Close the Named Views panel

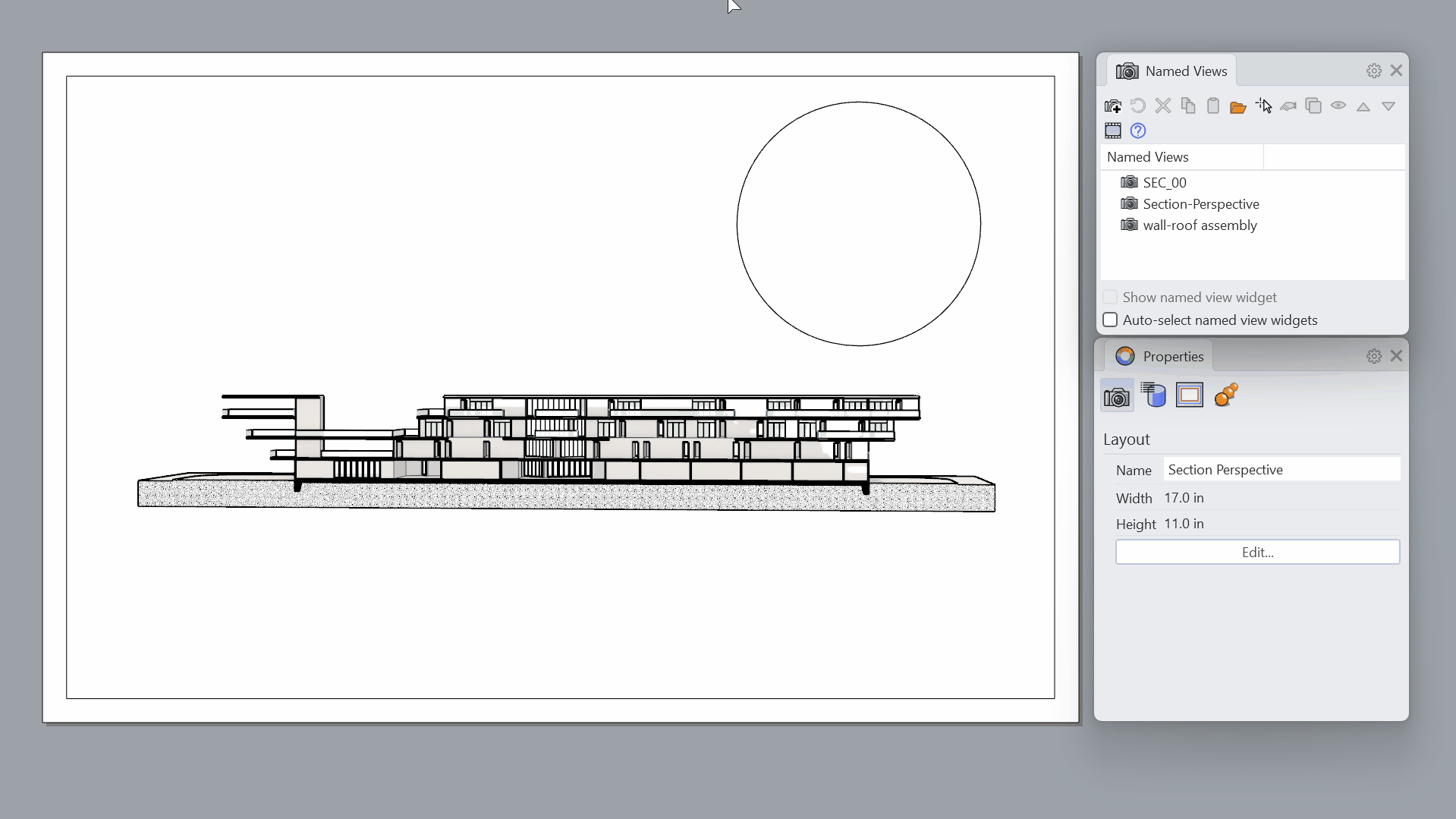coord(1396,71)
